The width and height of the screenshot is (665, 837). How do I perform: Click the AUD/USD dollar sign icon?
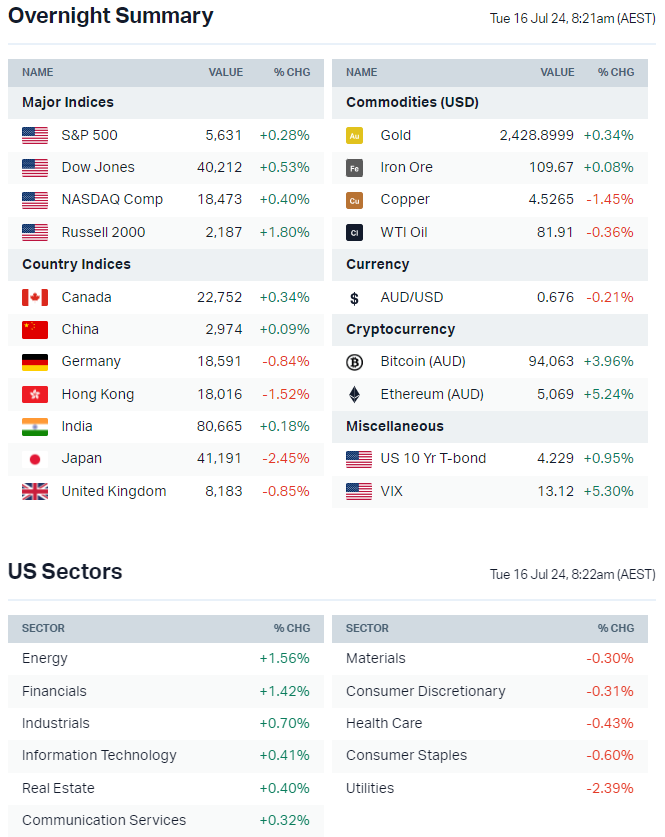tap(354, 297)
